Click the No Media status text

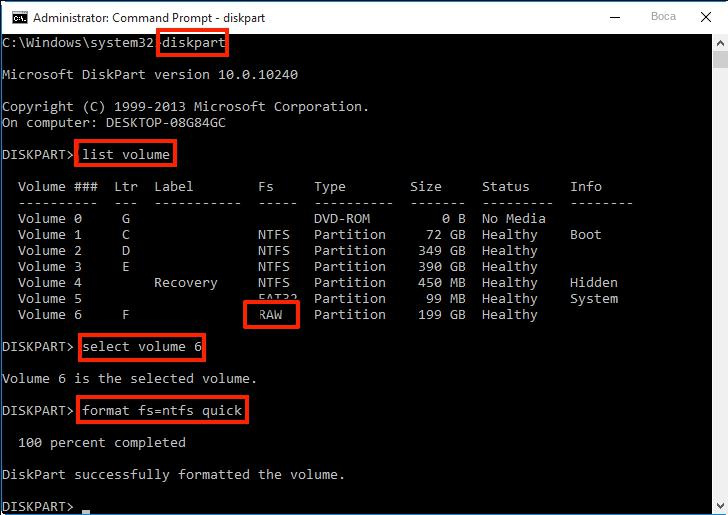514,219
